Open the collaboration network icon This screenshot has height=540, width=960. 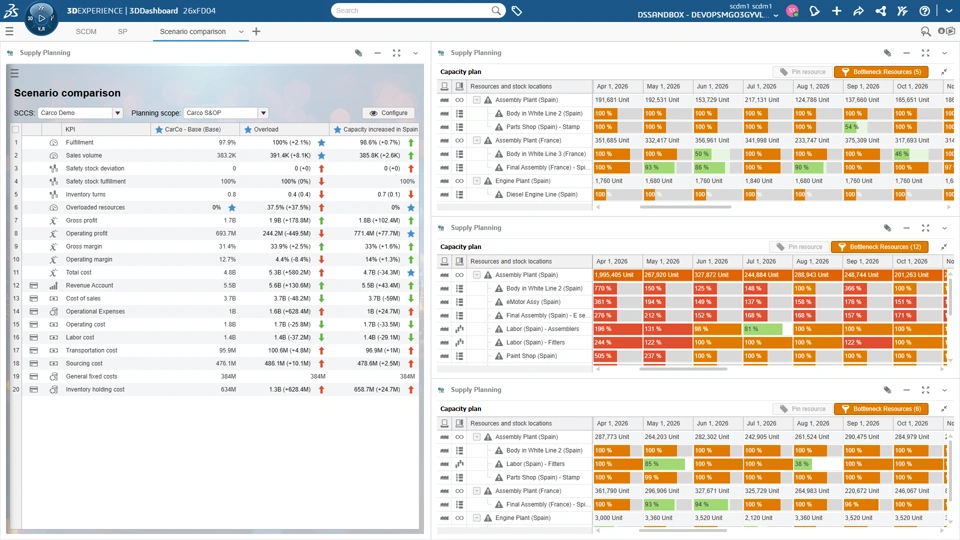tap(880, 10)
